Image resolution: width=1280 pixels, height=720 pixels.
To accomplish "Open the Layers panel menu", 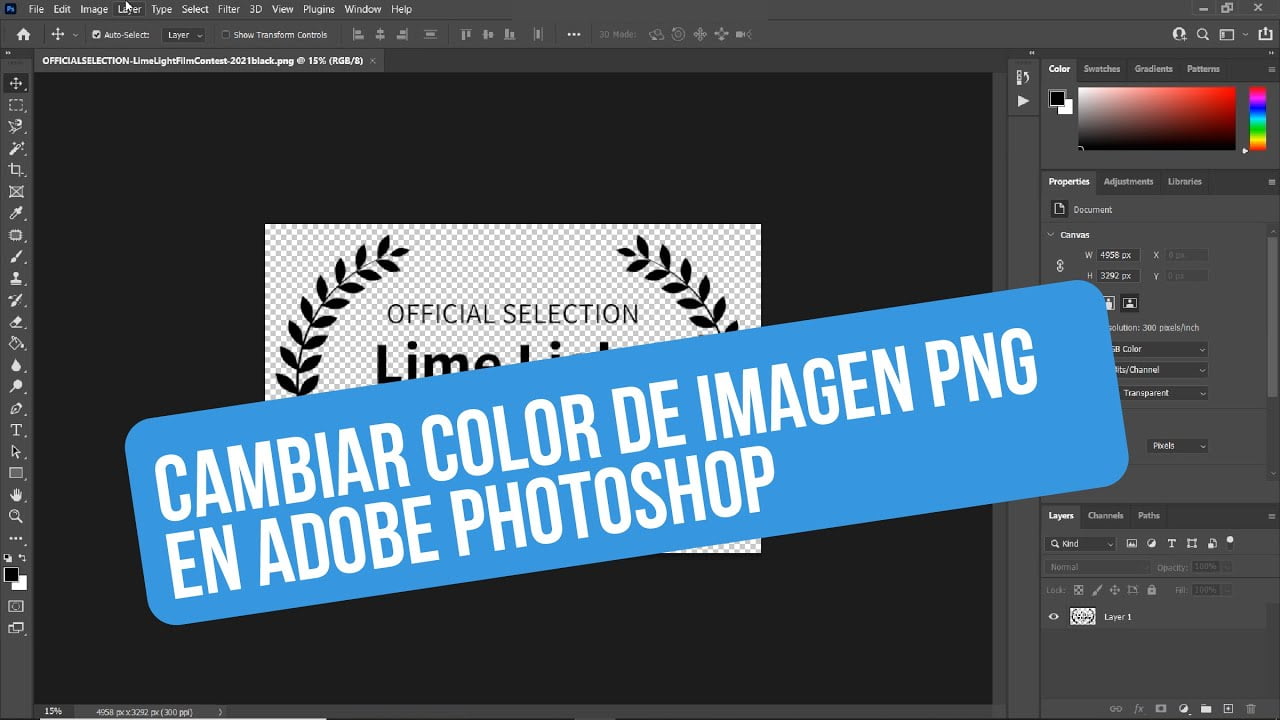I will click(x=1272, y=516).
